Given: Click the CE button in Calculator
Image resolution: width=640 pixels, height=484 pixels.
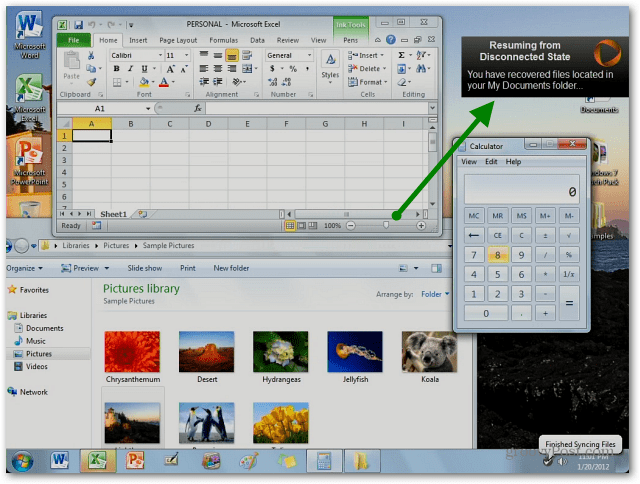Looking at the screenshot, I should pos(498,235).
